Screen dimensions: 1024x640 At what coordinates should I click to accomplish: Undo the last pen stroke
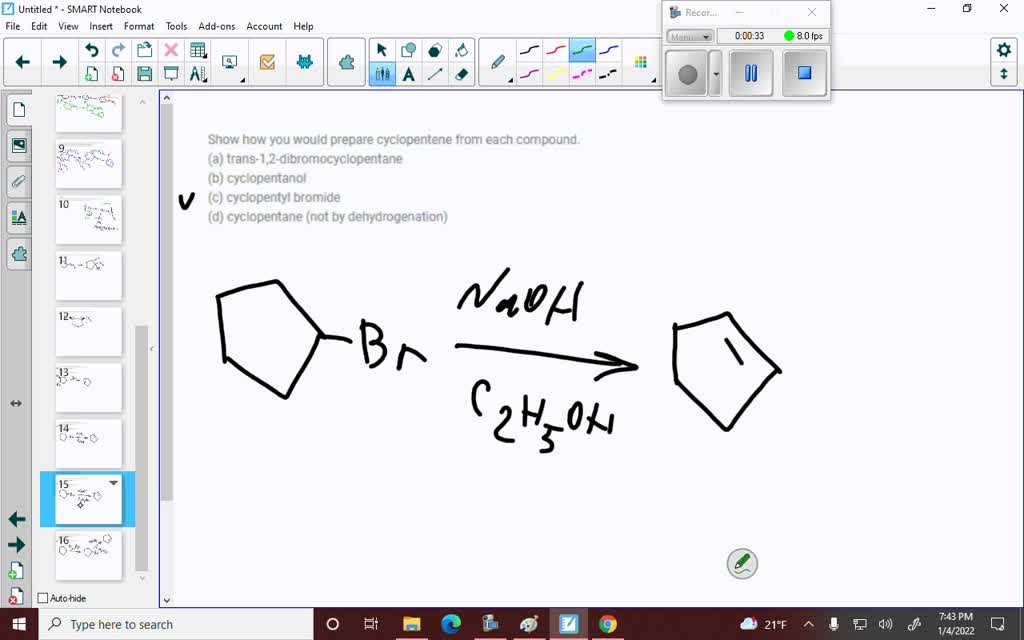[x=92, y=48]
